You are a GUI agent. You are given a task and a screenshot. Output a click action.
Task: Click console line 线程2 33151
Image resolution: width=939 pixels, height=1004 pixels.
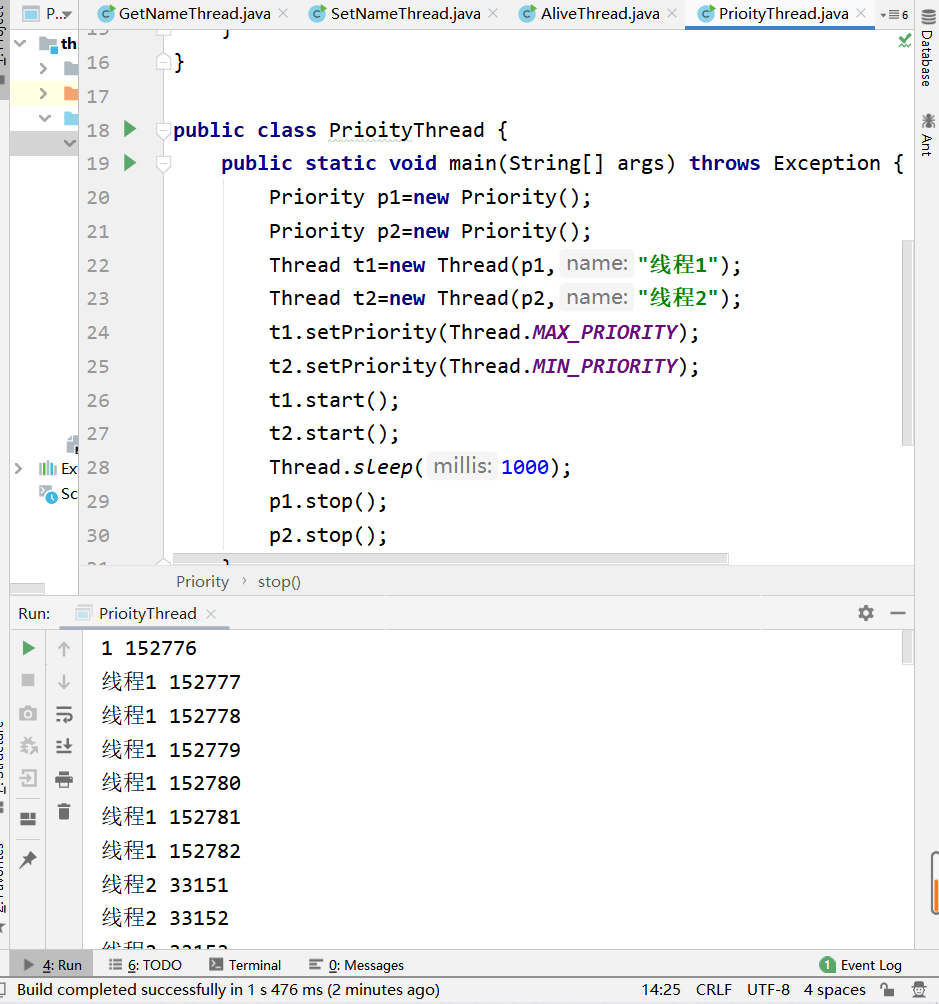tap(165, 885)
